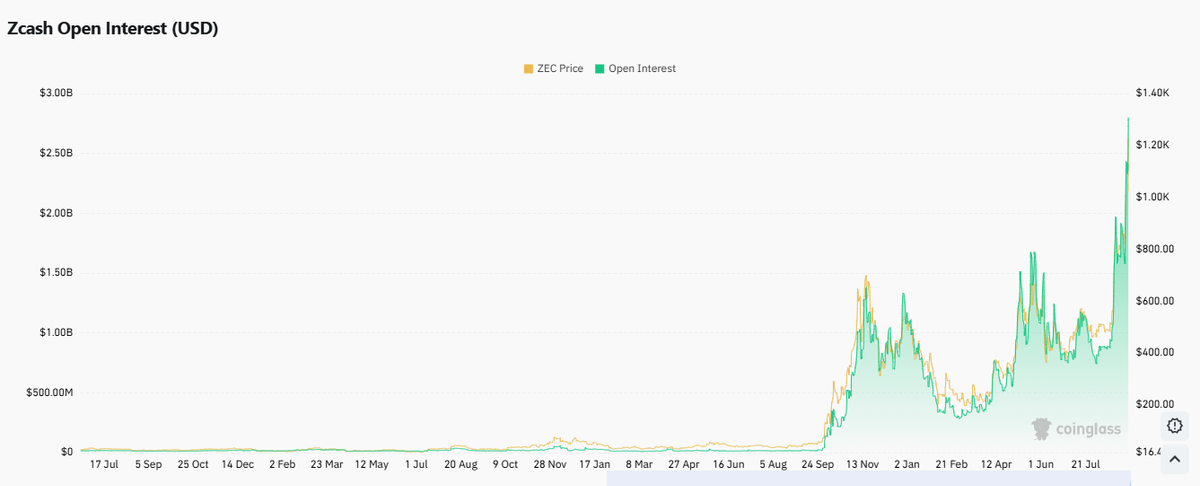Click the 13 Nov date label
The image size is (1200, 486).
pyautogui.click(x=862, y=465)
